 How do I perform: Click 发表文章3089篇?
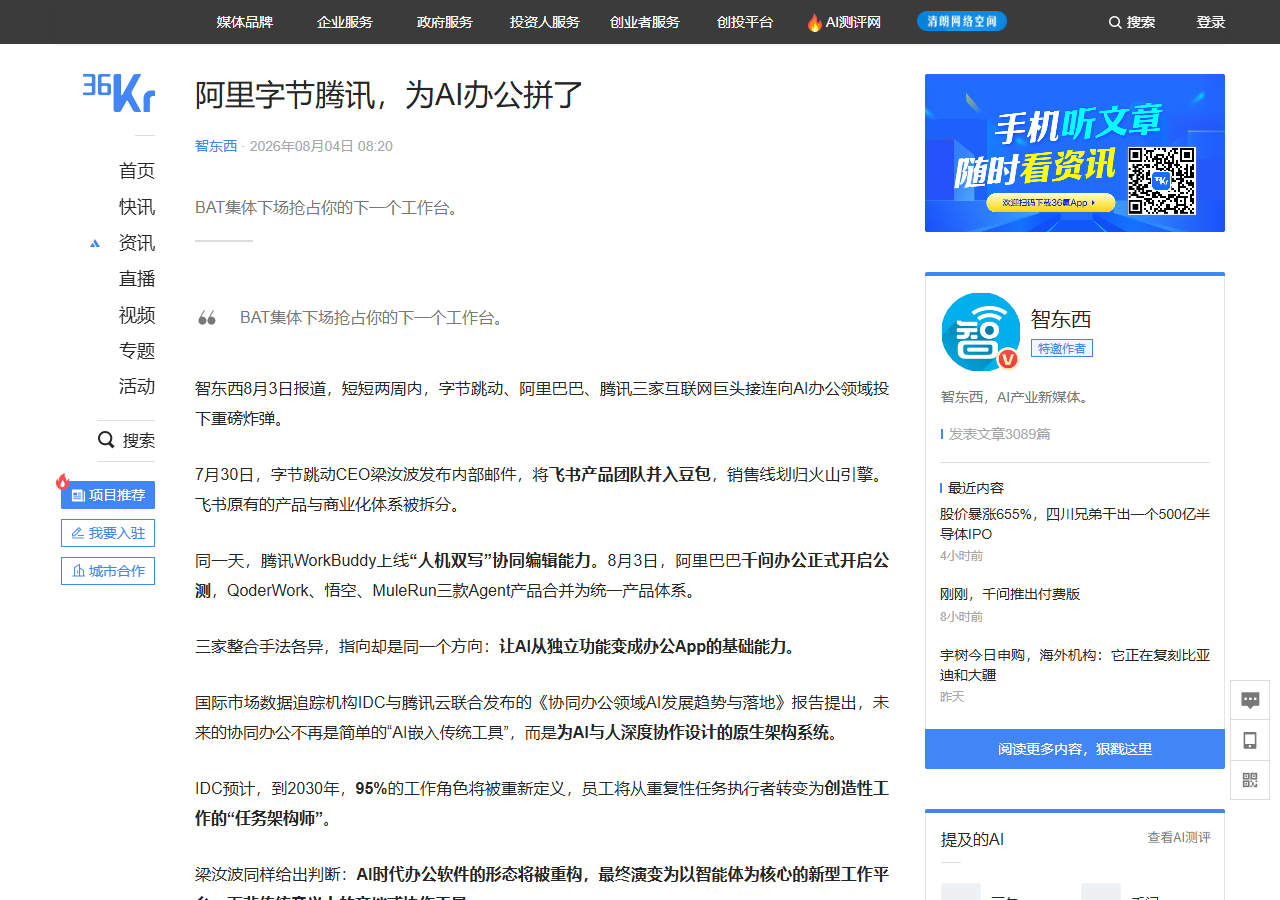point(999,434)
